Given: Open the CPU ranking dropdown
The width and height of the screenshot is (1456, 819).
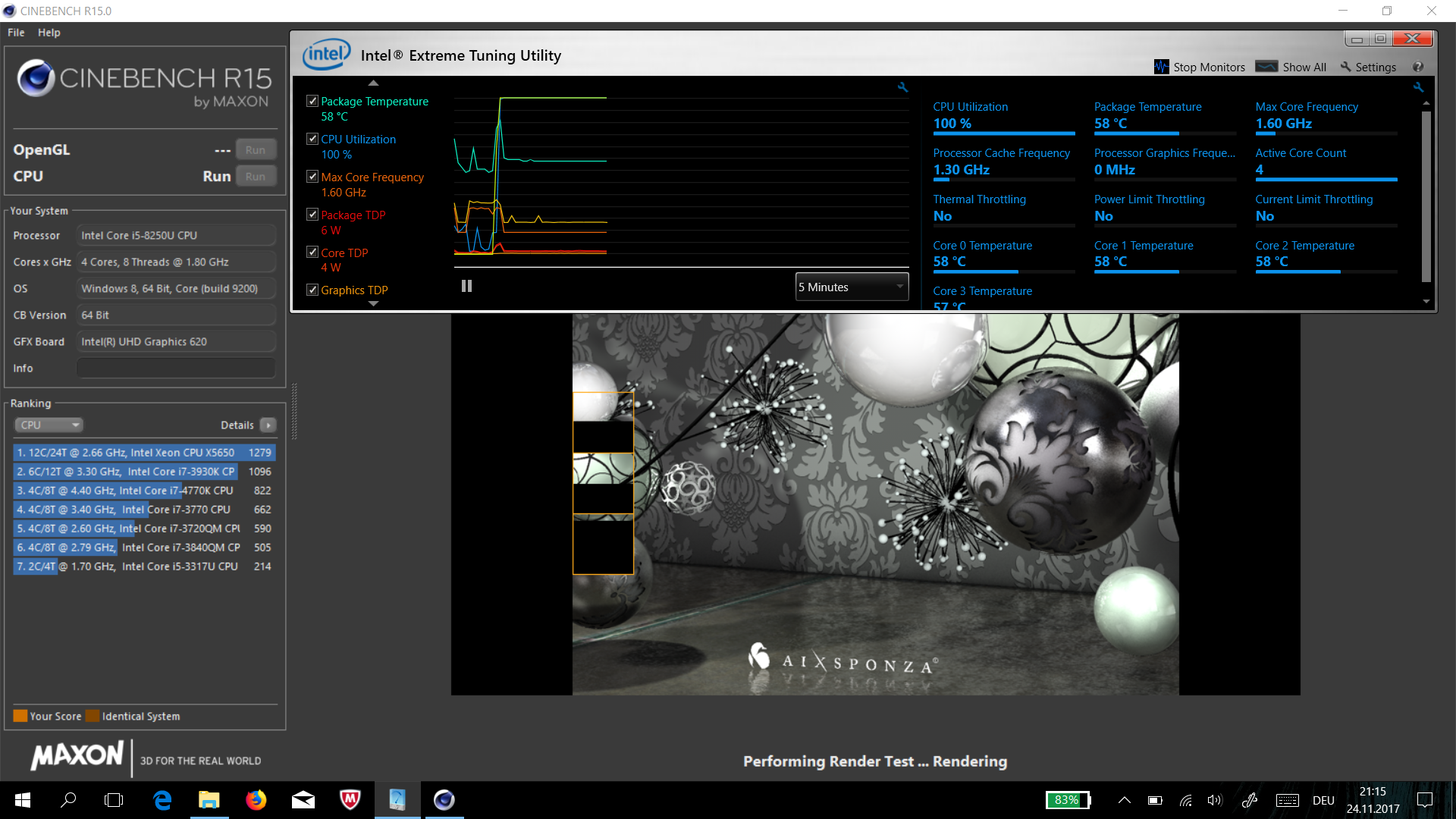Looking at the screenshot, I should coord(49,425).
